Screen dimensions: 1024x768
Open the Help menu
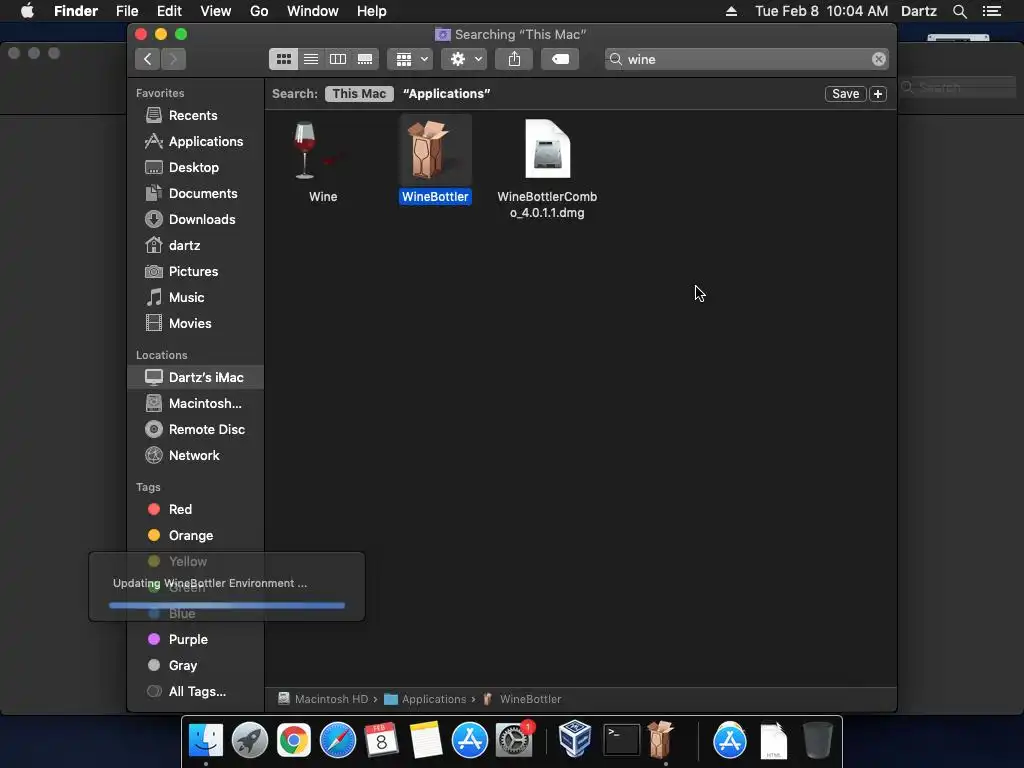pyautogui.click(x=372, y=11)
